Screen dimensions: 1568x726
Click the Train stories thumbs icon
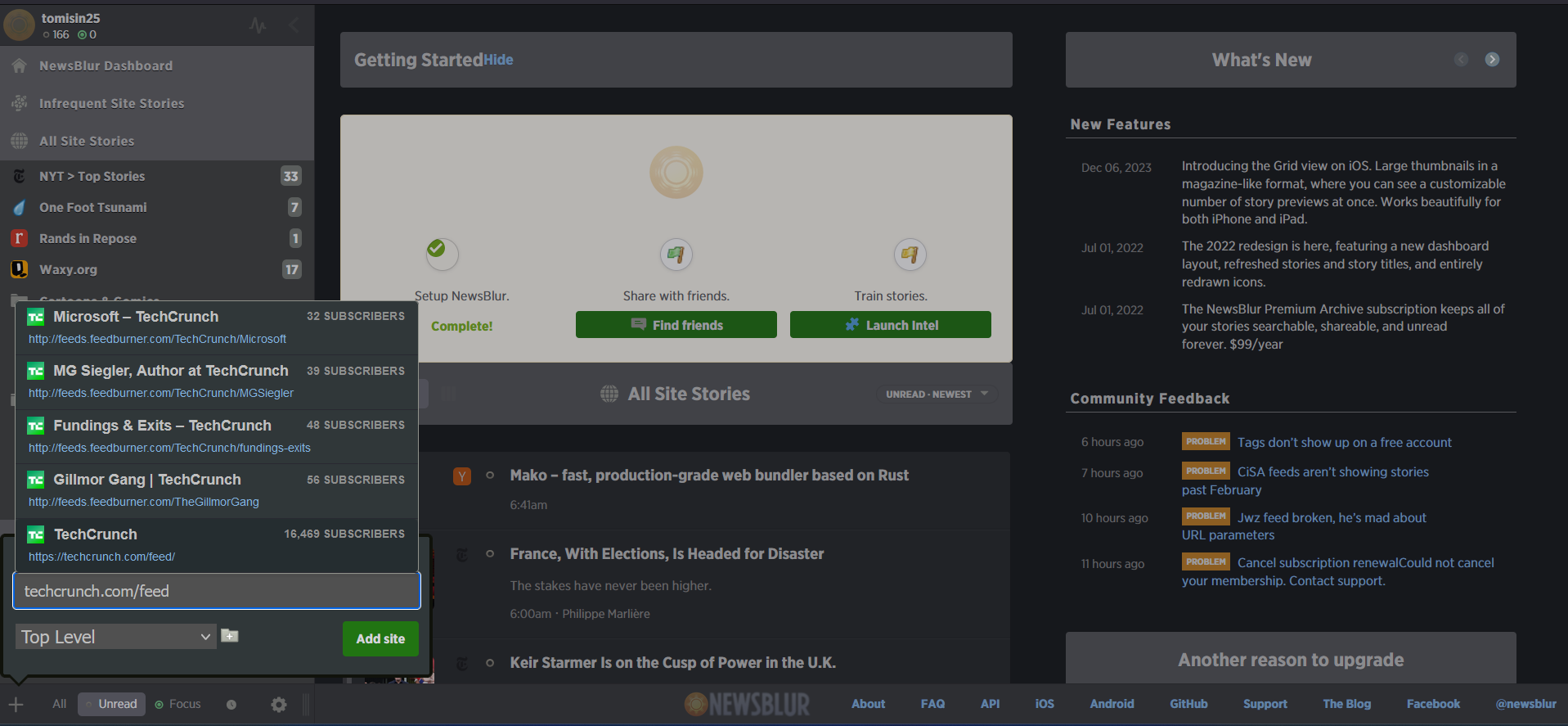pos(910,254)
